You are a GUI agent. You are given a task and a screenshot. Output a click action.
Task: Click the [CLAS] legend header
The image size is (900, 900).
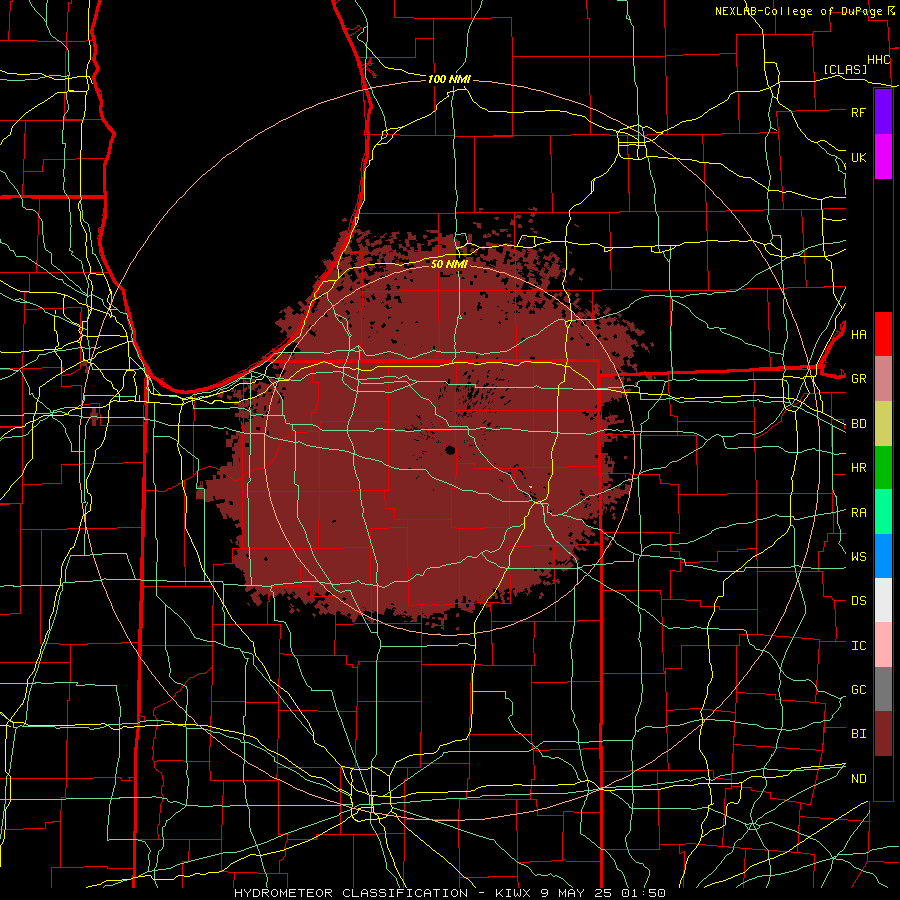click(x=845, y=70)
